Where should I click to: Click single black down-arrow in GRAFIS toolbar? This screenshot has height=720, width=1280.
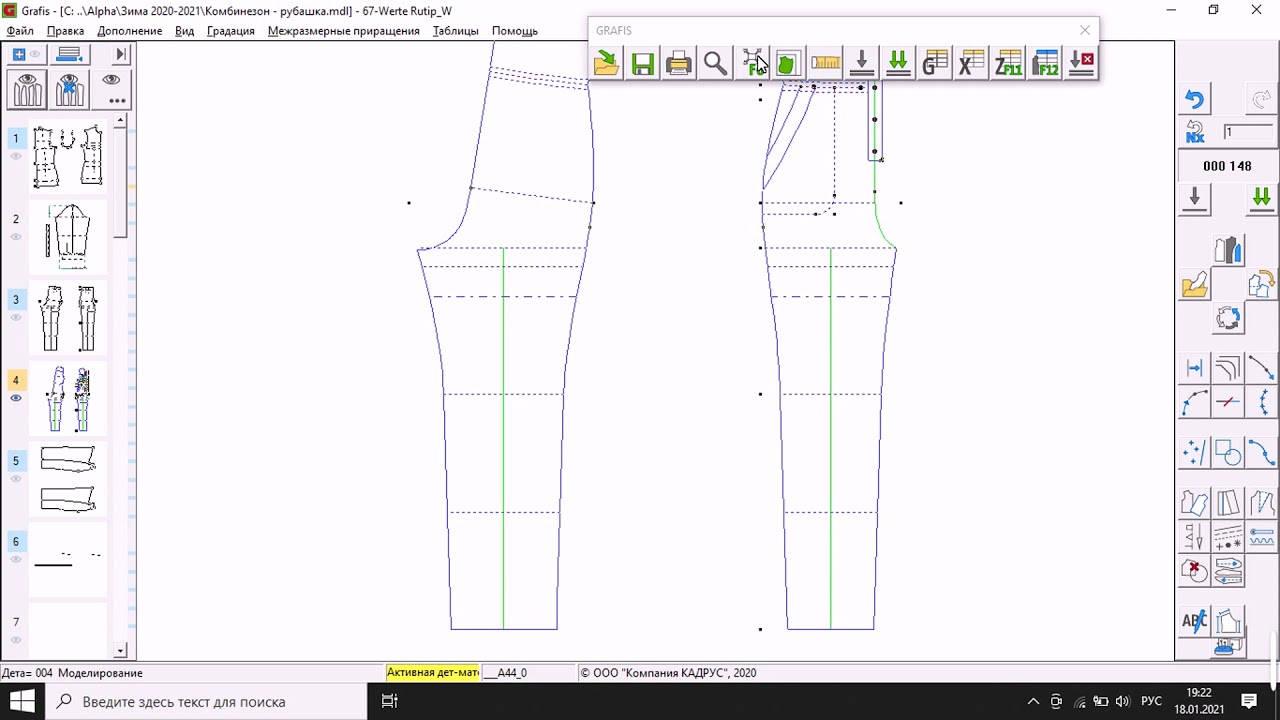[862, 64]
